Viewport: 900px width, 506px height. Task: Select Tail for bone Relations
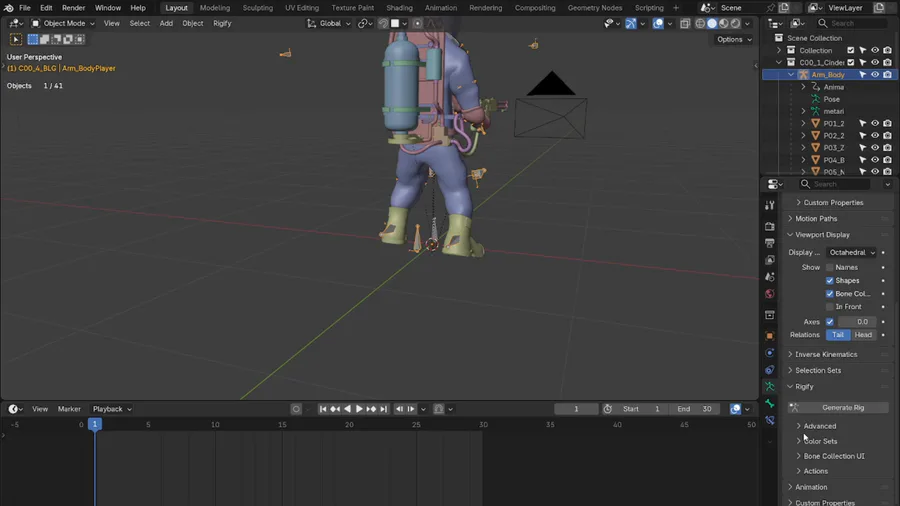point(838,335)
